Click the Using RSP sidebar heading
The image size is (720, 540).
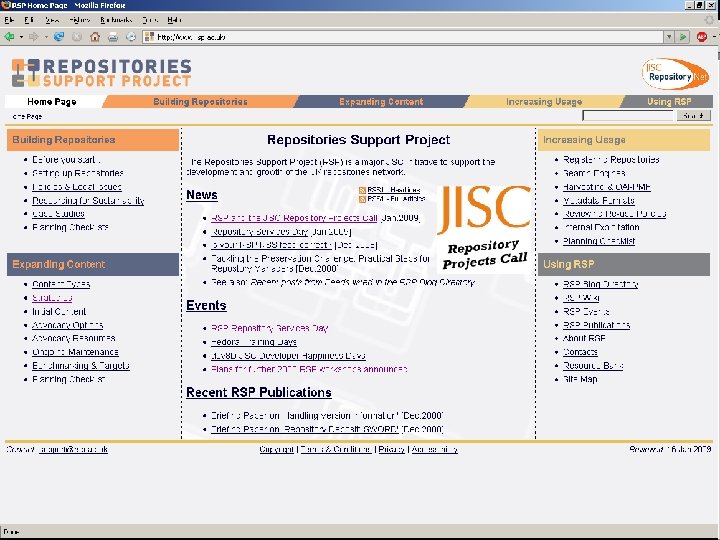(624, 264)
